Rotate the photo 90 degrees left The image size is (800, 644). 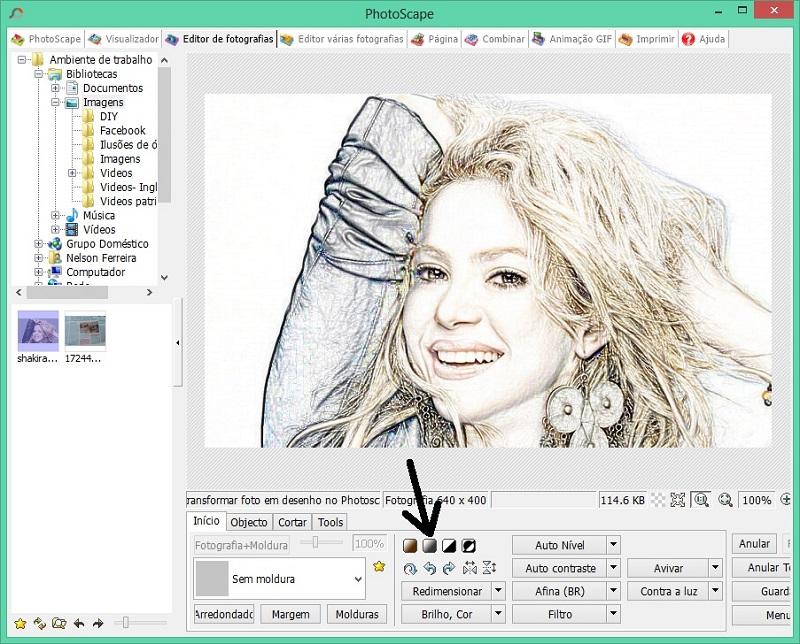click(429, 568)
